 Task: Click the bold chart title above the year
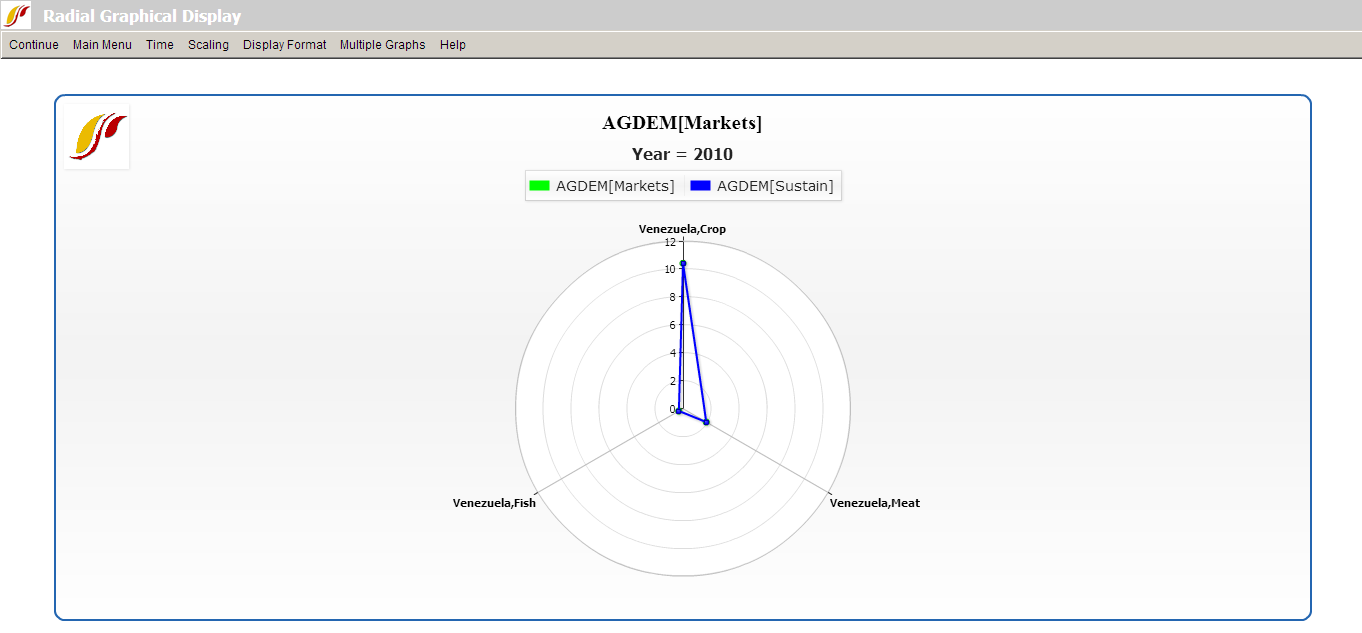pyautogui.click(x=682, y=123)
